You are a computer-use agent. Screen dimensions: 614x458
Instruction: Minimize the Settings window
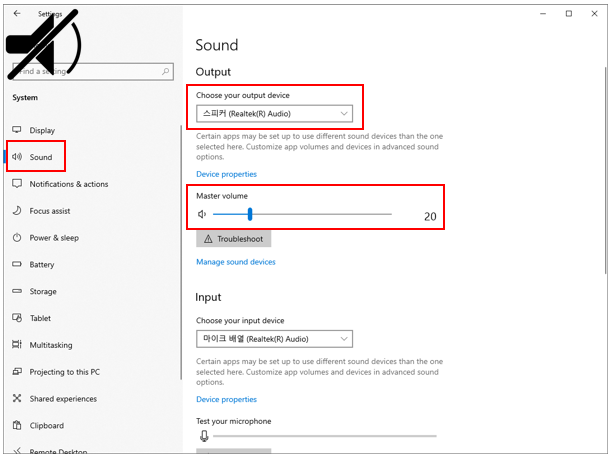pyautogui.click(x=543, y=14)
